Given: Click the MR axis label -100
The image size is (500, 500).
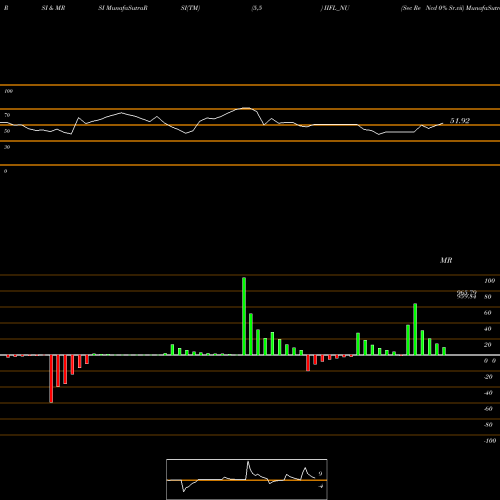Looking at the screenshot, I should (490, 441).
